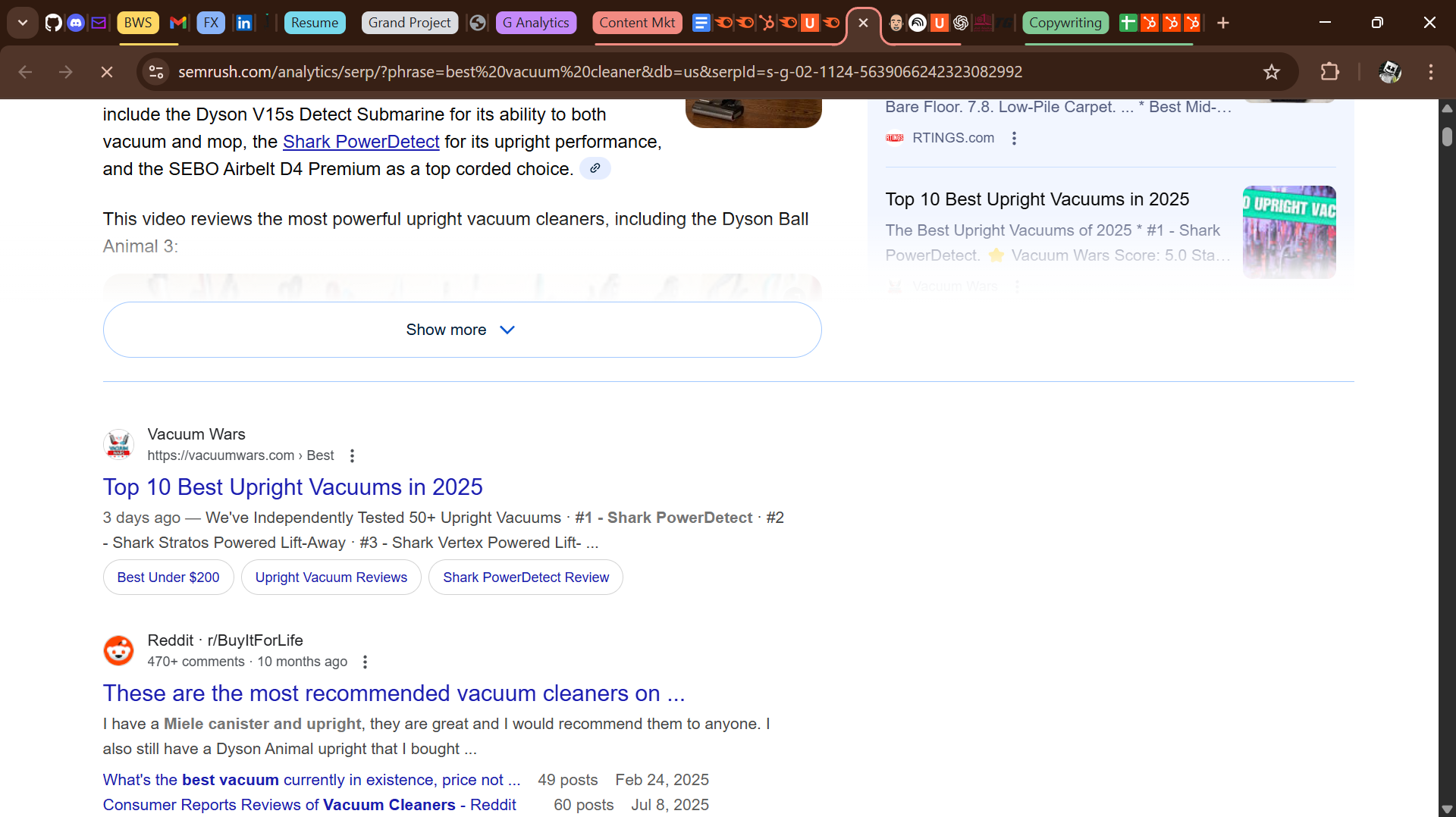This screenshot has width=1456, height=817.
Task: Open the three-dot menu beside Vacuum Wars URL
Action: click(x=351, y=455)
